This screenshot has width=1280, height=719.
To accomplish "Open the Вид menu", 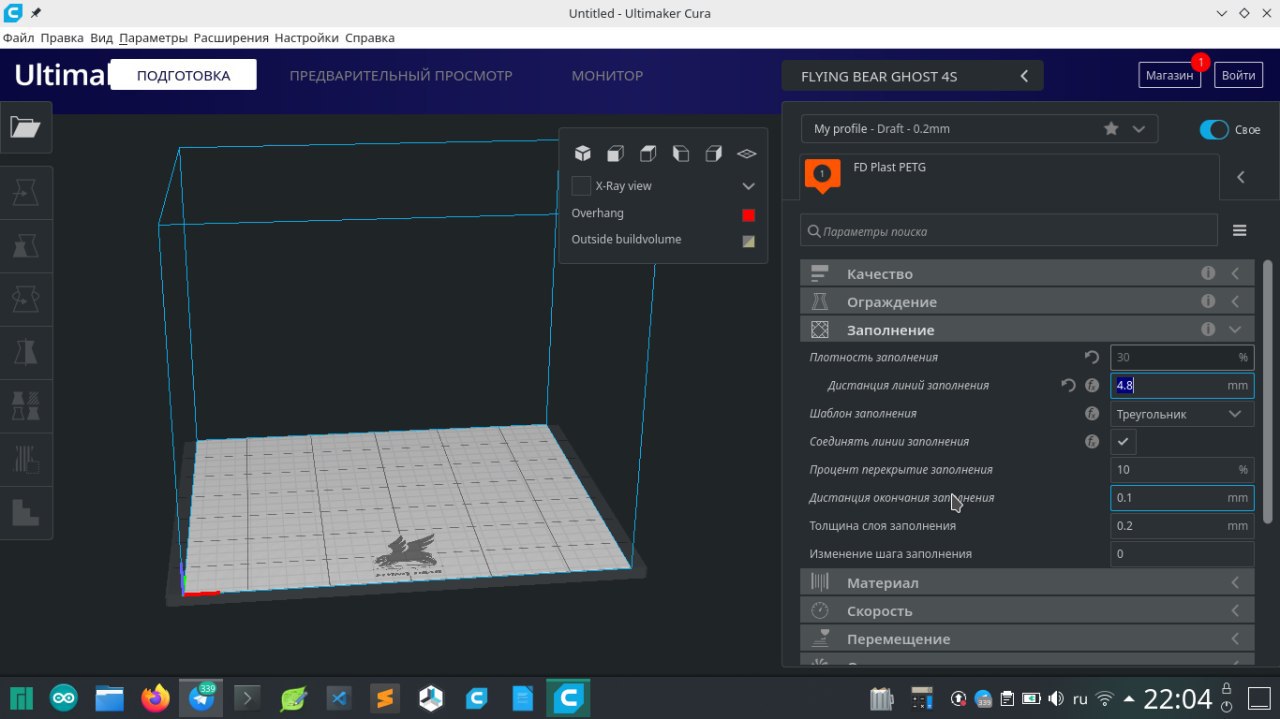I will tap(101, 38).
